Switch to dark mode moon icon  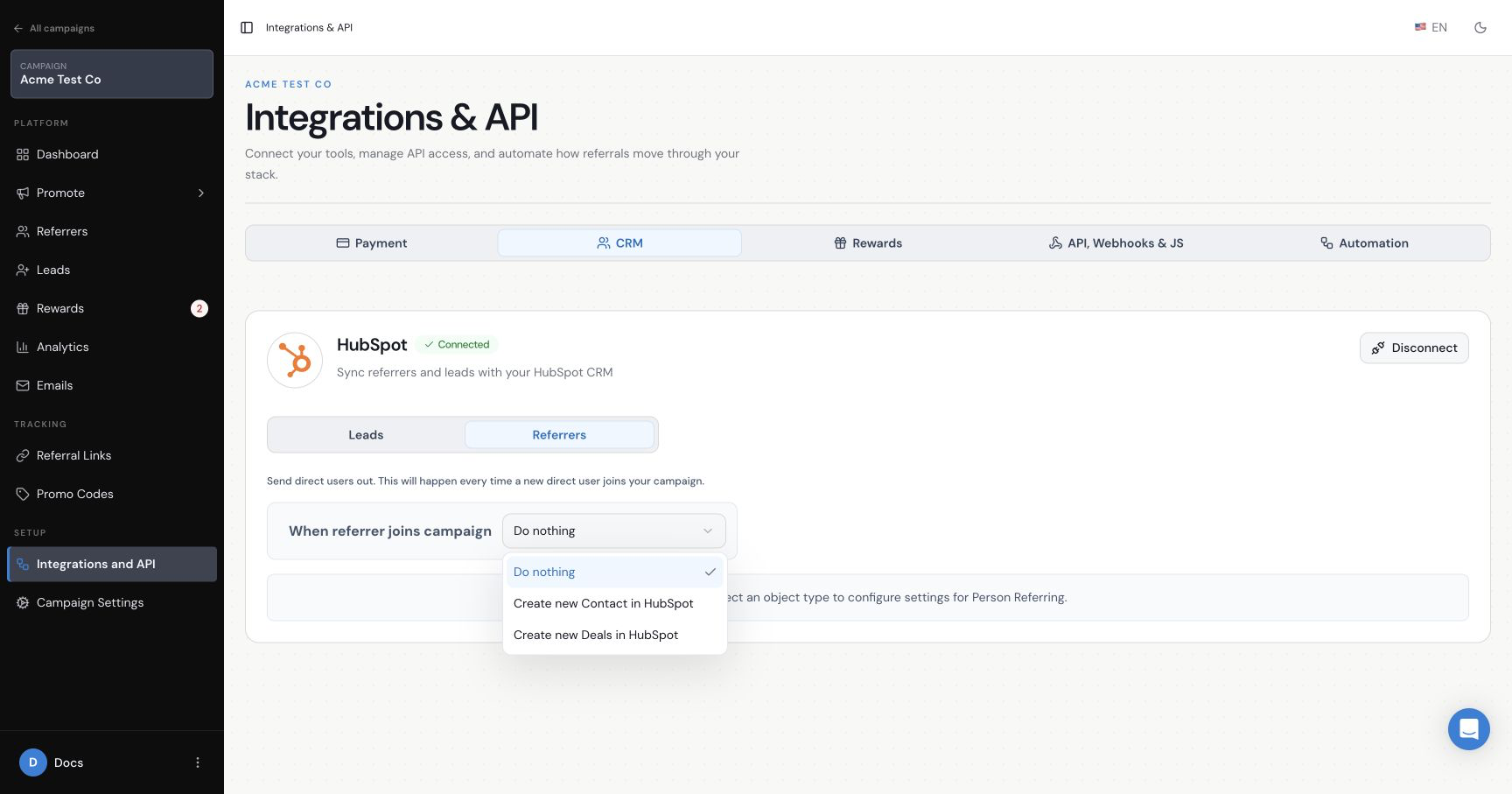tap(1480, 28)
